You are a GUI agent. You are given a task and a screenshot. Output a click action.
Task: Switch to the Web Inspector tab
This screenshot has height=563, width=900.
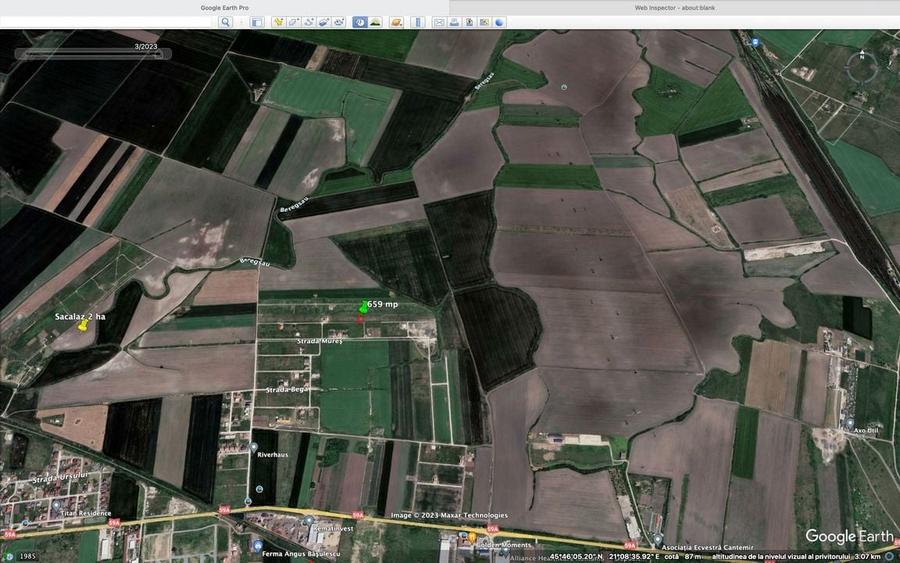pos(674,7)
